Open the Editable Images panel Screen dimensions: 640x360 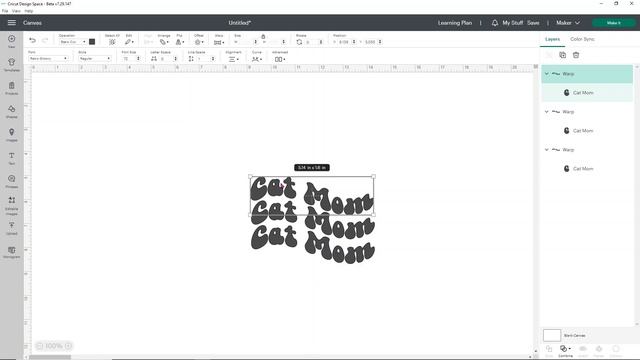(x=11, y=206)
